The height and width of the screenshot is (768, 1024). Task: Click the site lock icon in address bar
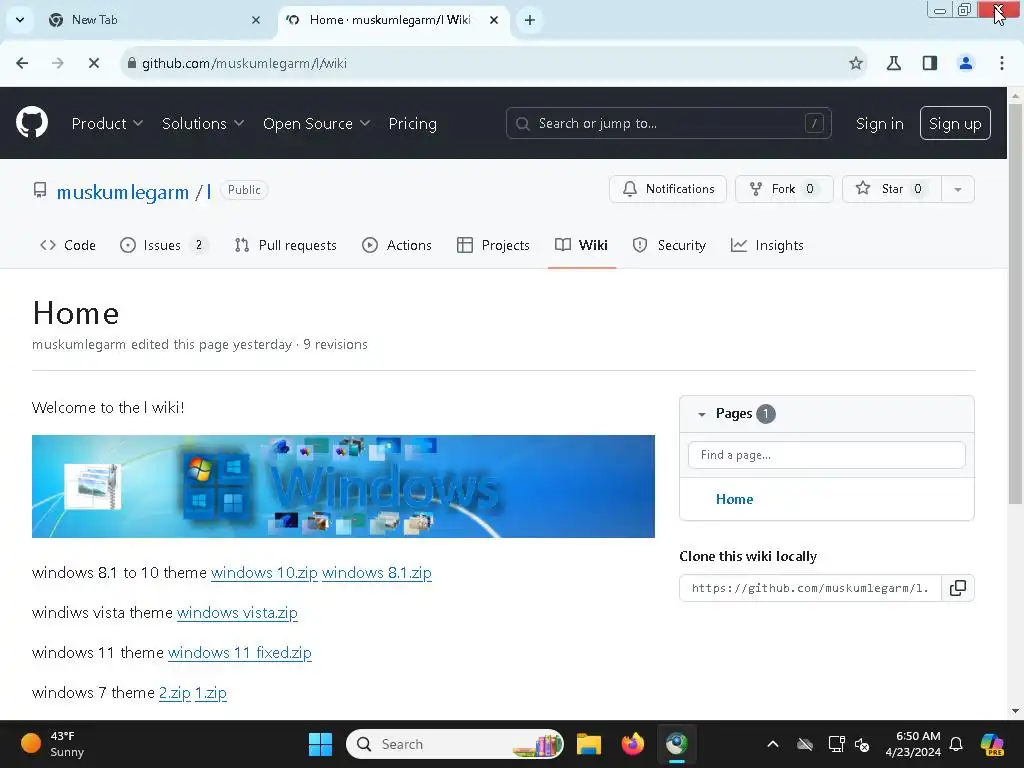coord(132,63)
